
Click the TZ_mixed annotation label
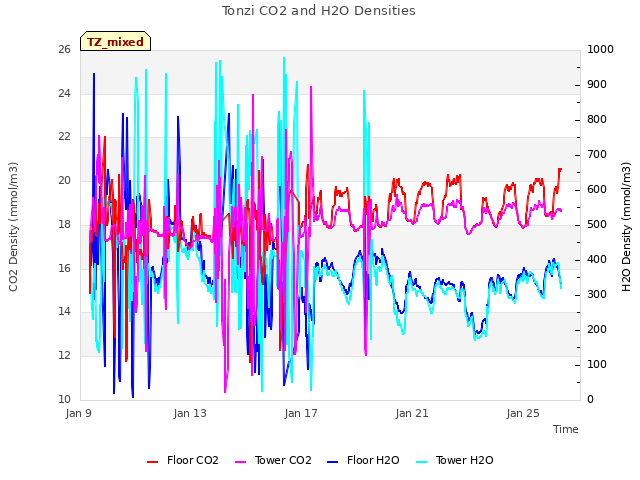[x=116, y=42]
